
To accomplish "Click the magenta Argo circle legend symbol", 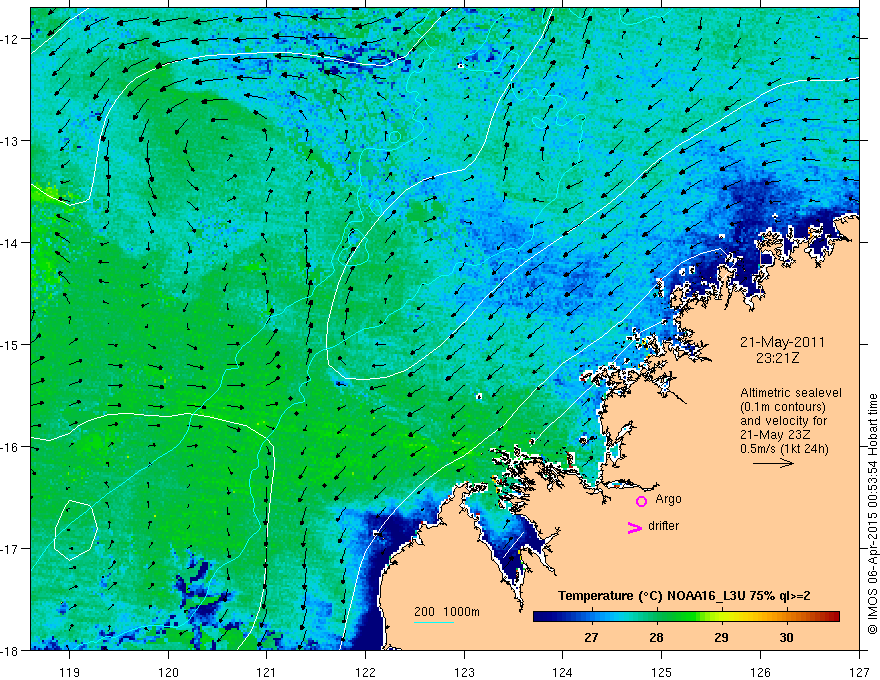I will 641,501.
